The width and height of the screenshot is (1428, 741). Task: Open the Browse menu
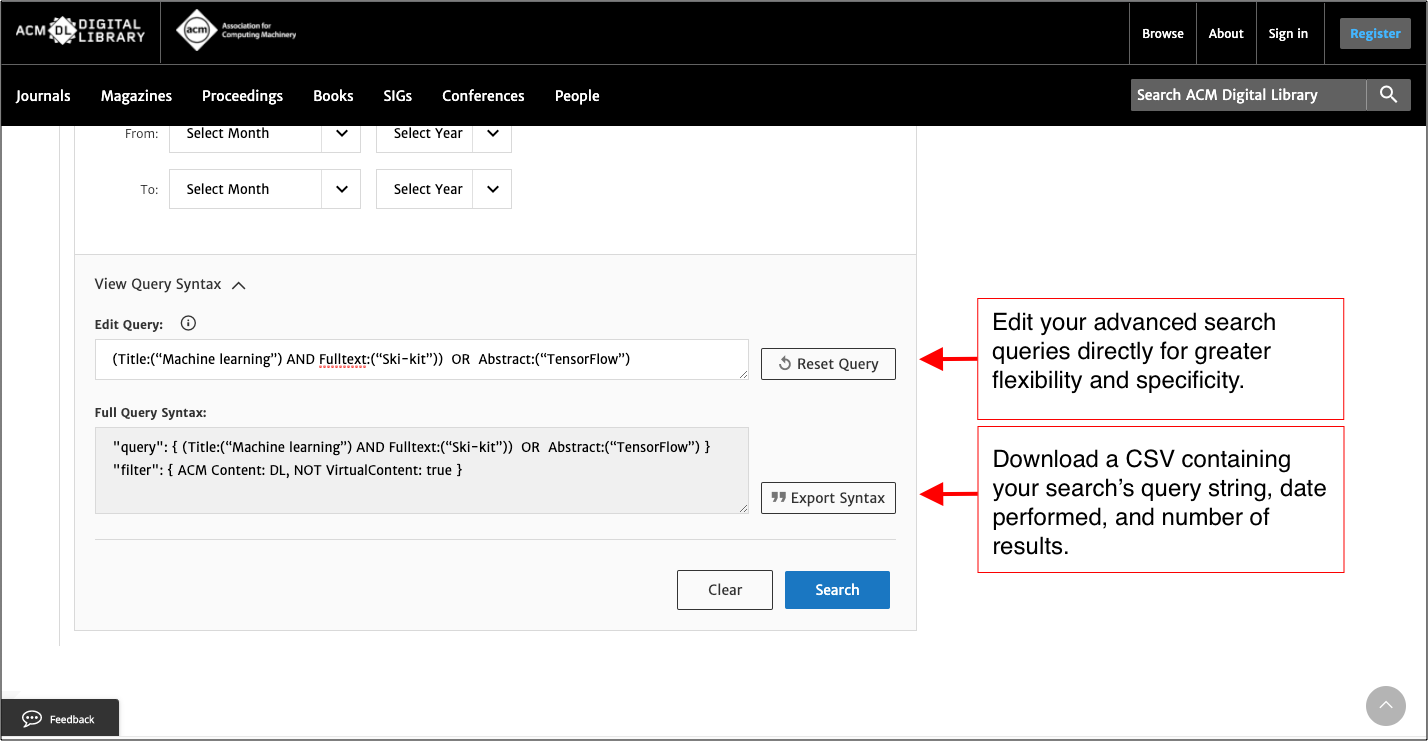point(1162,32)
